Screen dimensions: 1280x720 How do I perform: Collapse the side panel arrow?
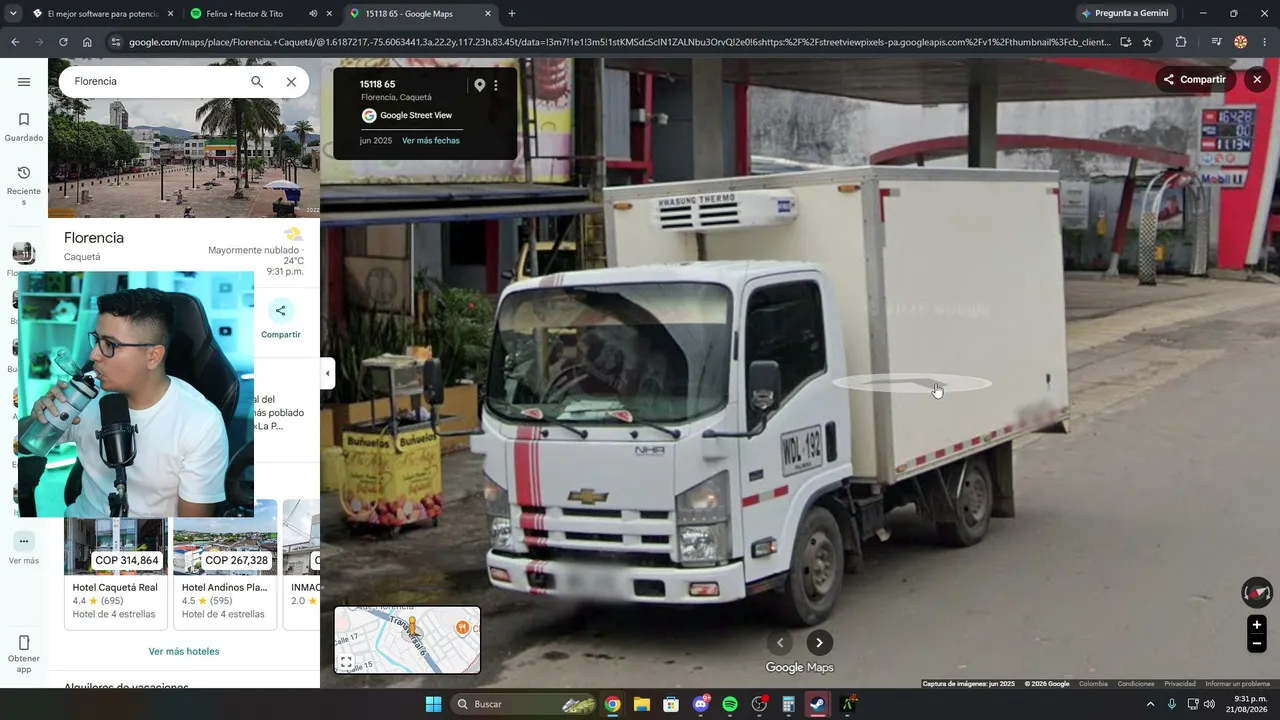click(x=327, y=374)
